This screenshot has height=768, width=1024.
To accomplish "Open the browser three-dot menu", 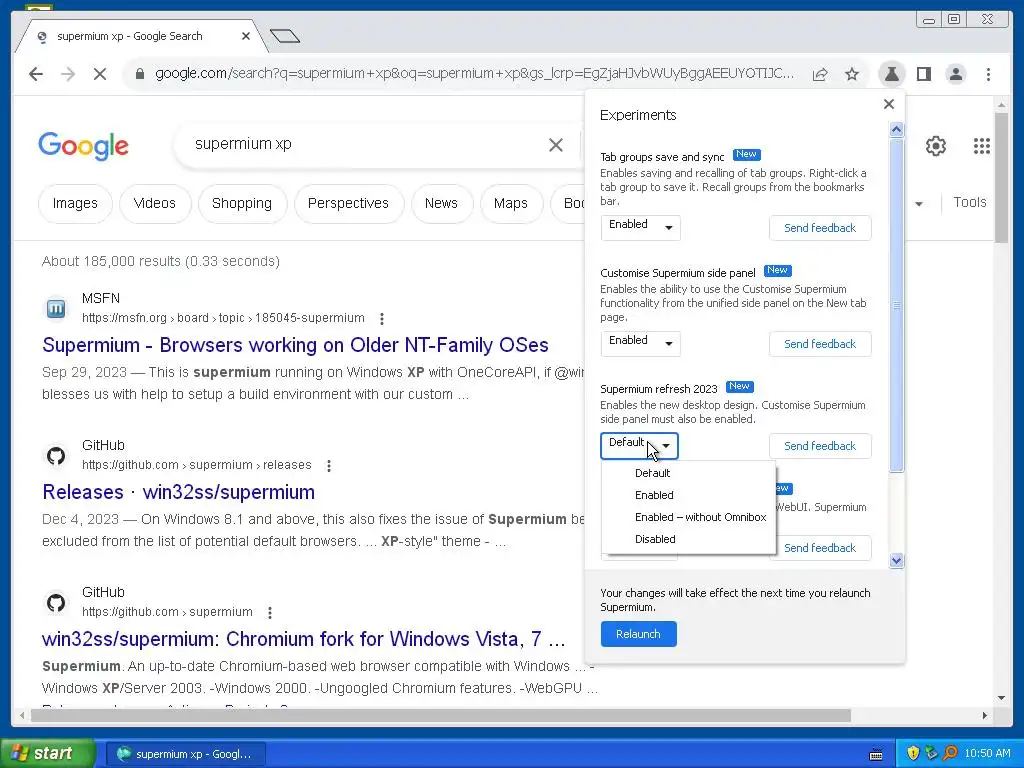I will click(988, 74).
